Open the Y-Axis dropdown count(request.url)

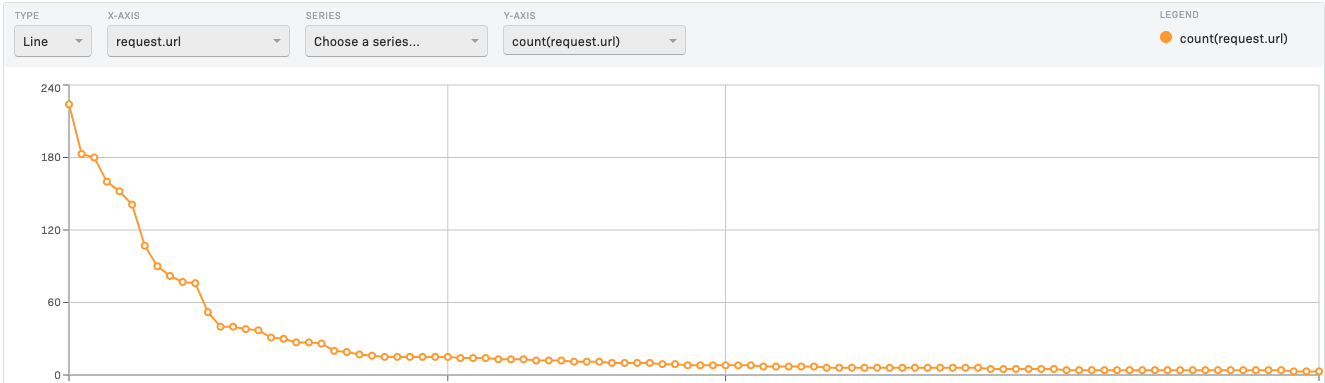(x=594, y=41)
